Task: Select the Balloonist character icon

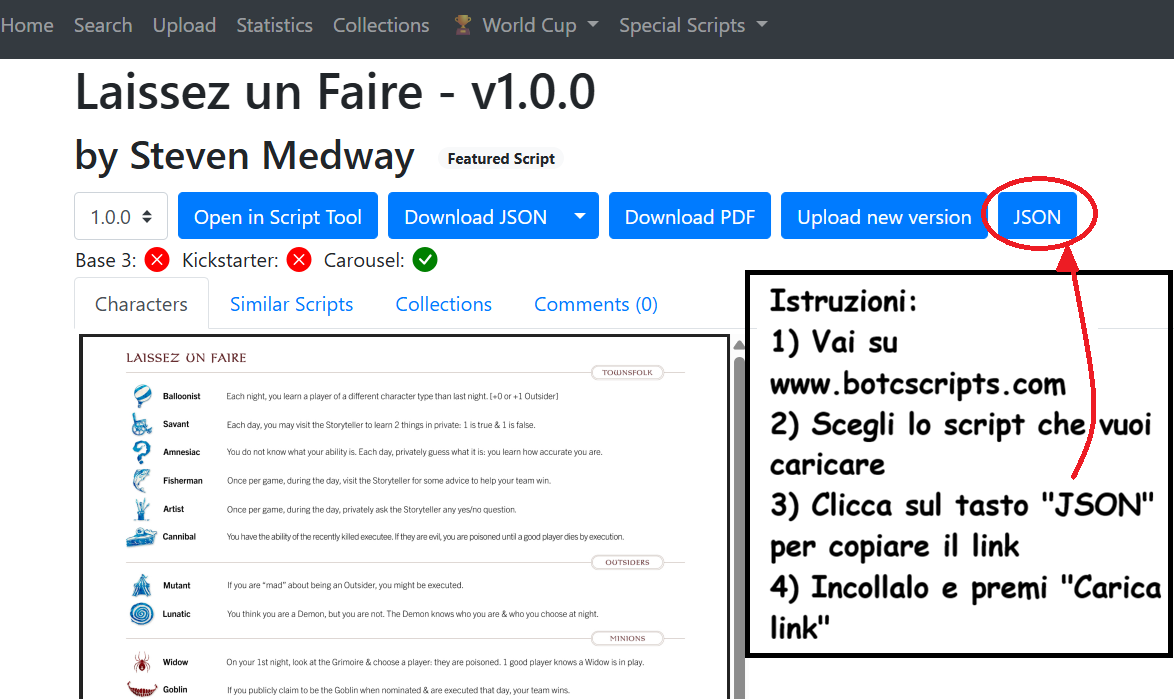Action: (141, 395)
